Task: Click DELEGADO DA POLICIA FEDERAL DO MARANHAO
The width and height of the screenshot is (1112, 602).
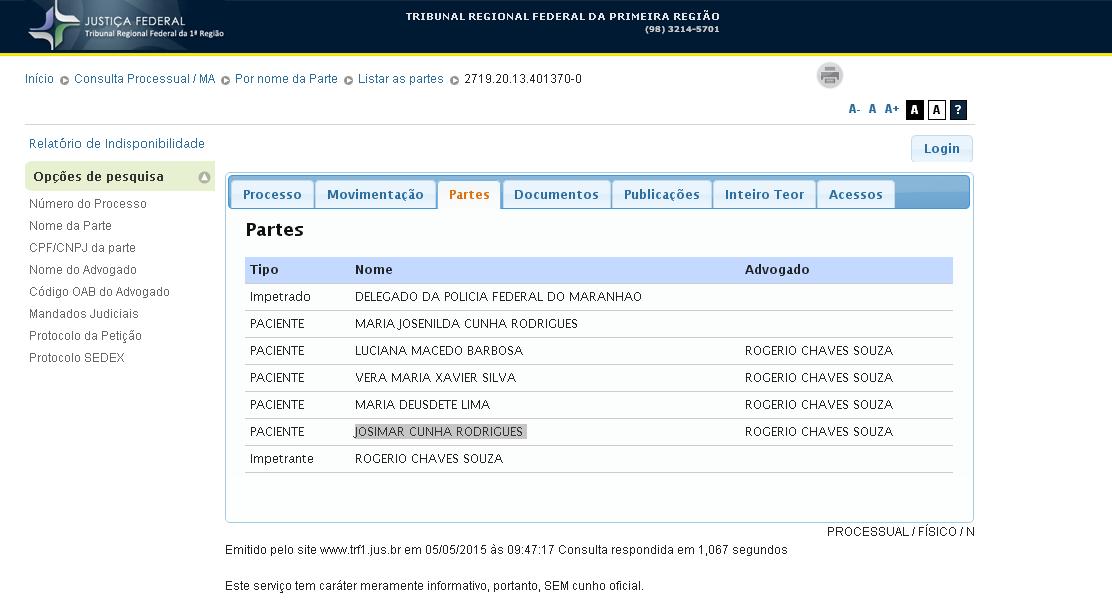Action: [x=498, y=296]
